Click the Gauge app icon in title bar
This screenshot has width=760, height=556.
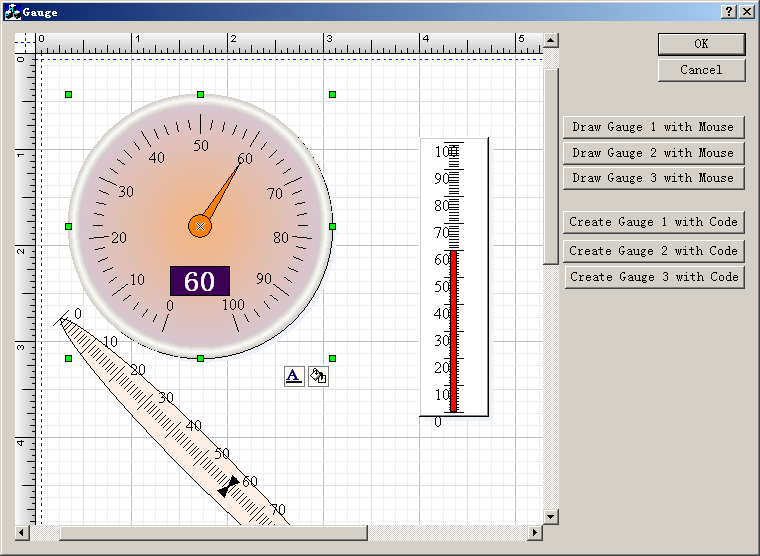tap(13, 12)
